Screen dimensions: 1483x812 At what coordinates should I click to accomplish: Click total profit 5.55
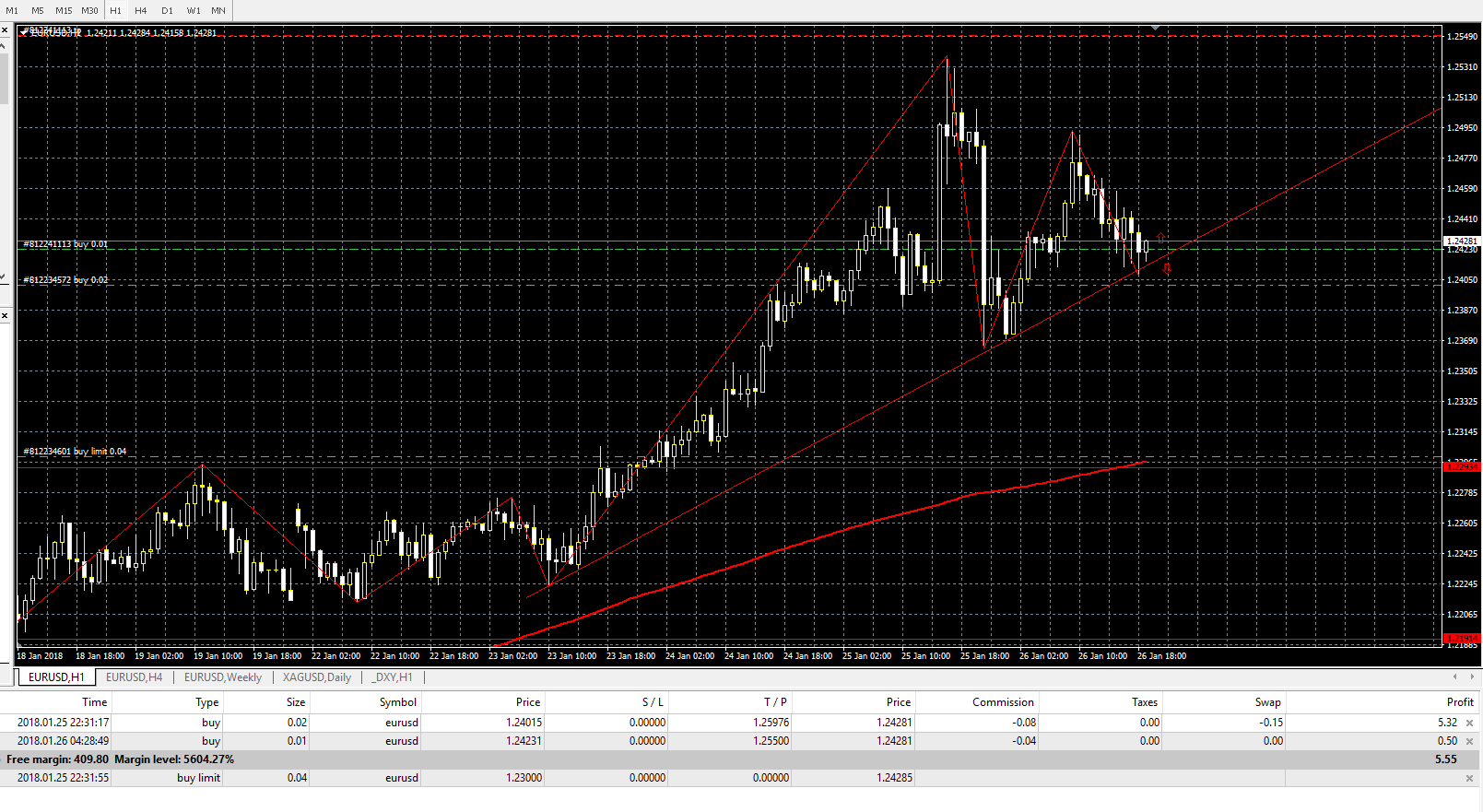[1446, 759]
